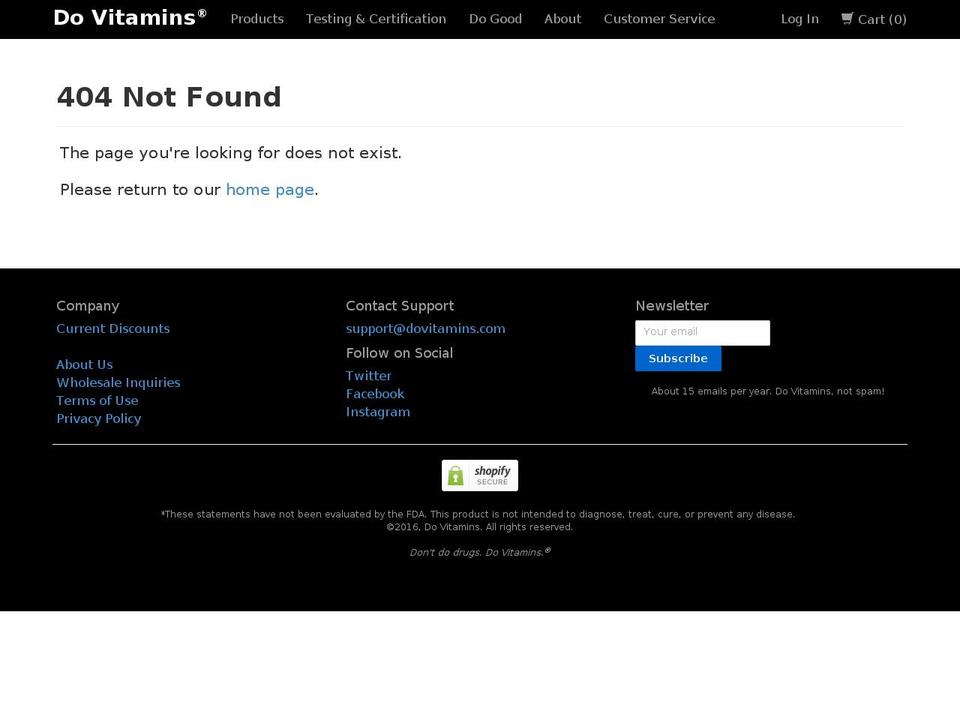Open the Twitter social link
Image resolution: width=960 pixels, height=720 pixels.
click(369, 376)
